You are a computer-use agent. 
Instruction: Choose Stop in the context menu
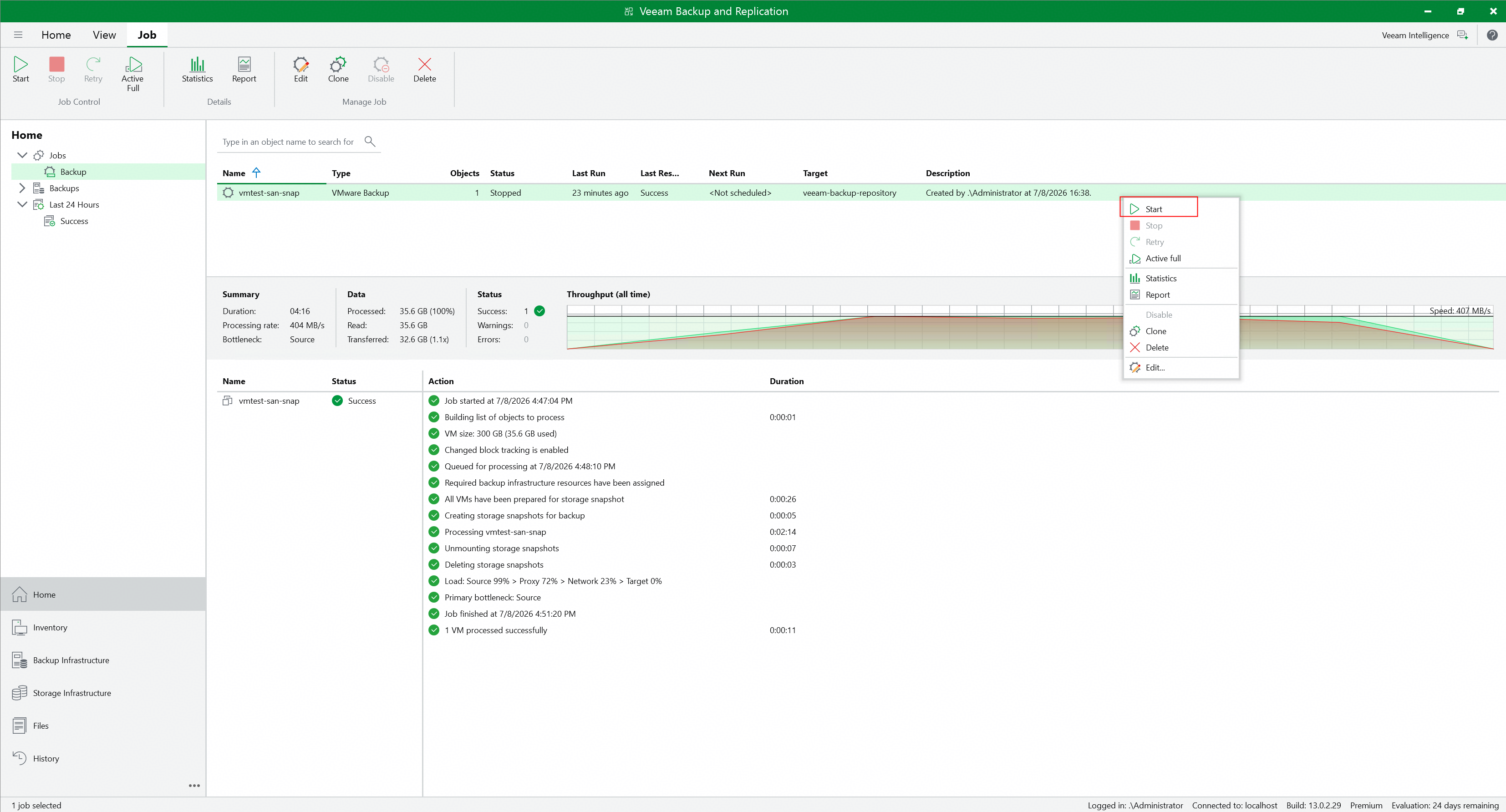(x=1181, y=226)
